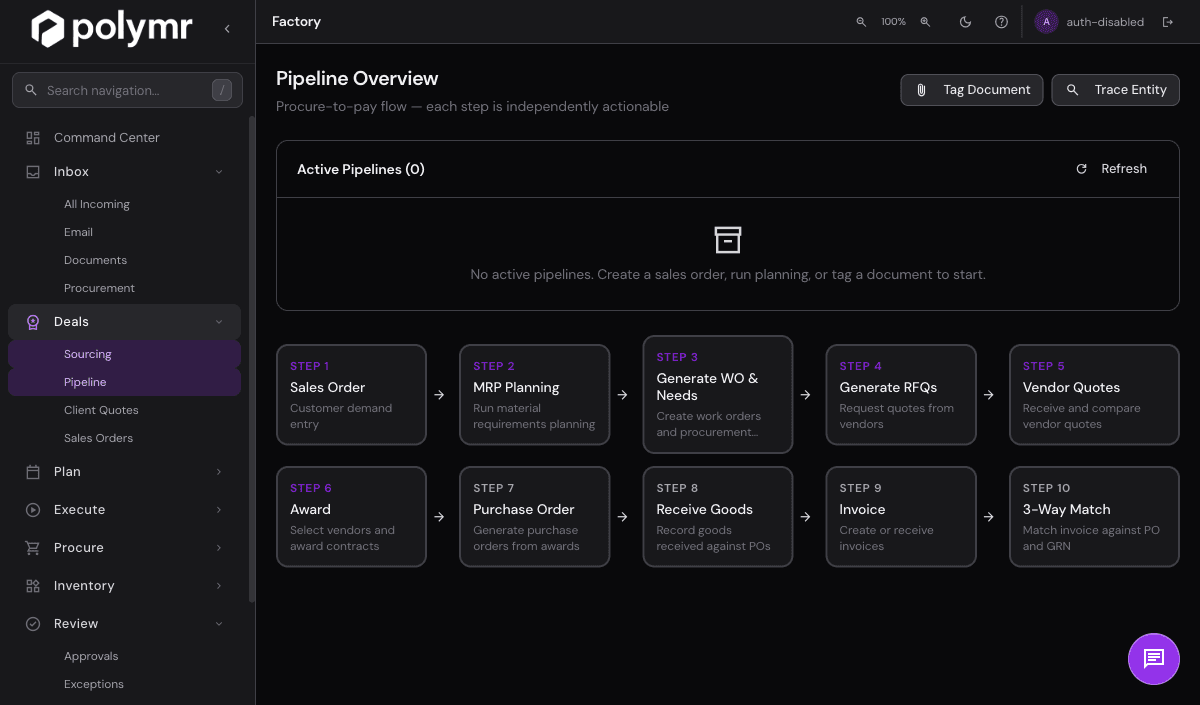Click the Active Pipelines (0) heading
The height and width of the screenshot is (705, 1200).
[x=361, y=169]
